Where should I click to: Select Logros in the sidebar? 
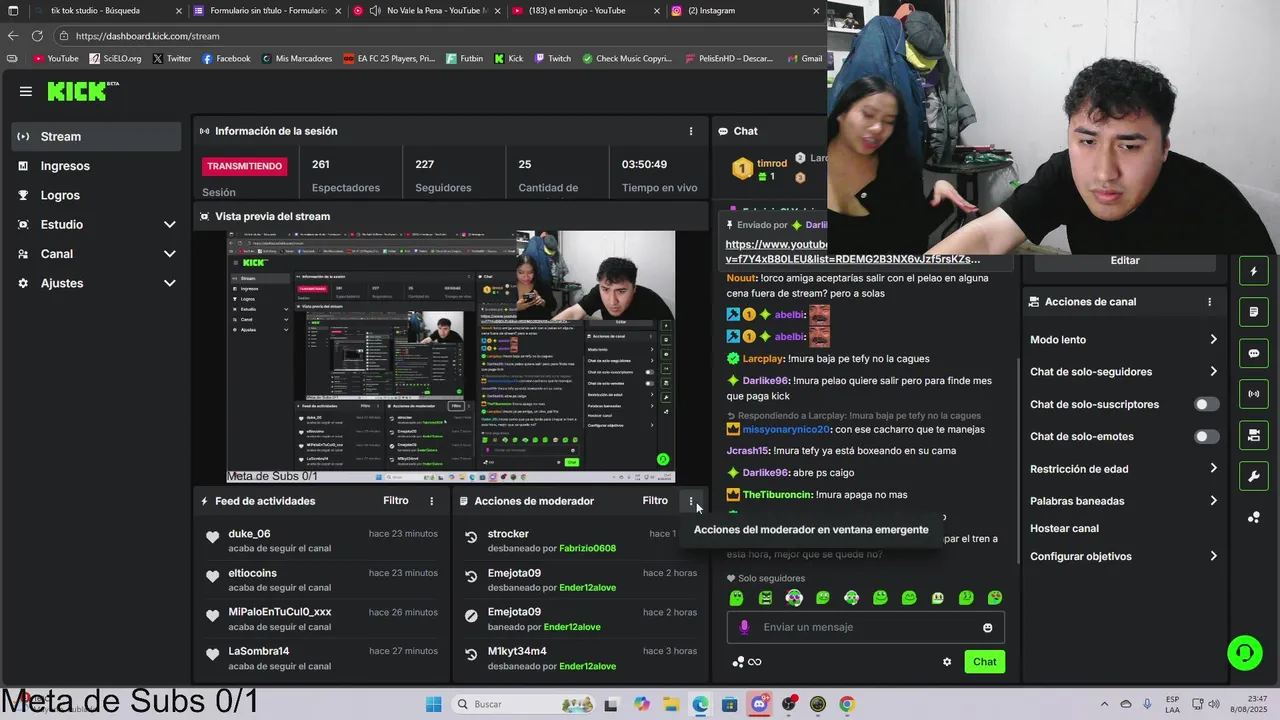point(97,195)
